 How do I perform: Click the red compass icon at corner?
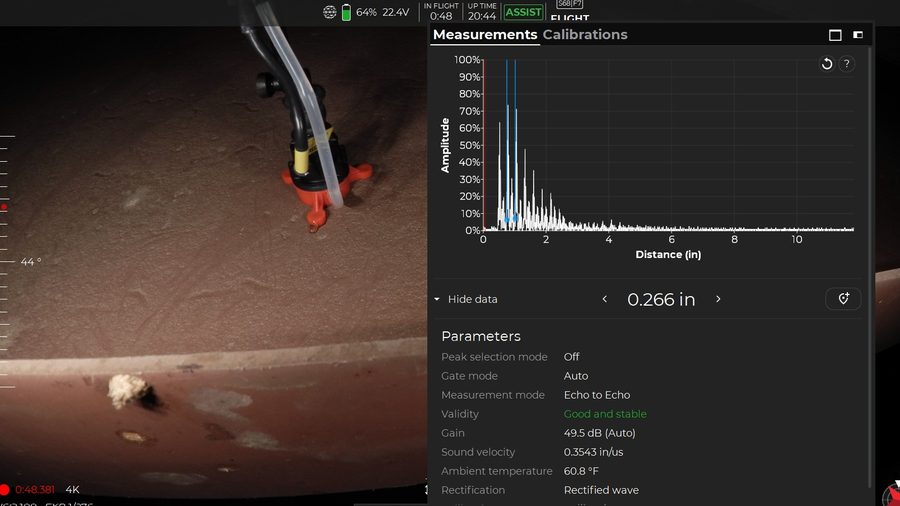pos(892,495)
